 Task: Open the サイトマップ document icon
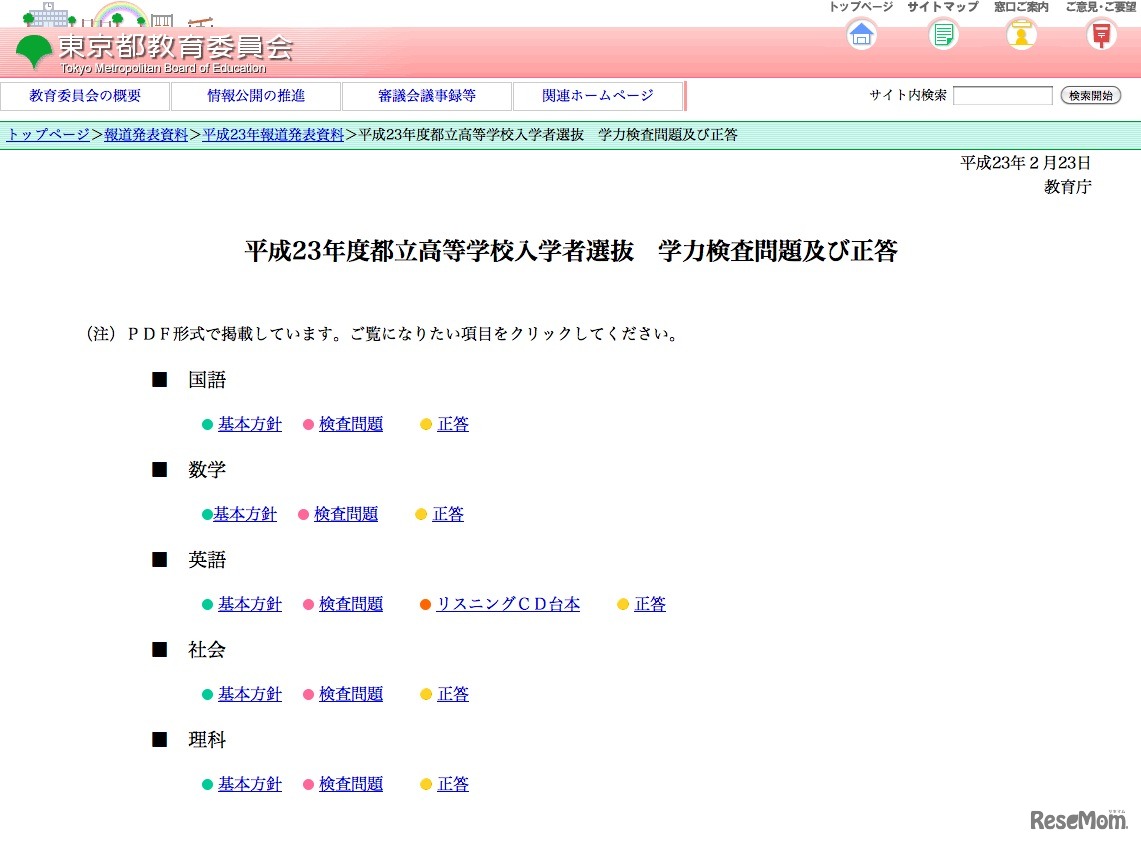940,34
